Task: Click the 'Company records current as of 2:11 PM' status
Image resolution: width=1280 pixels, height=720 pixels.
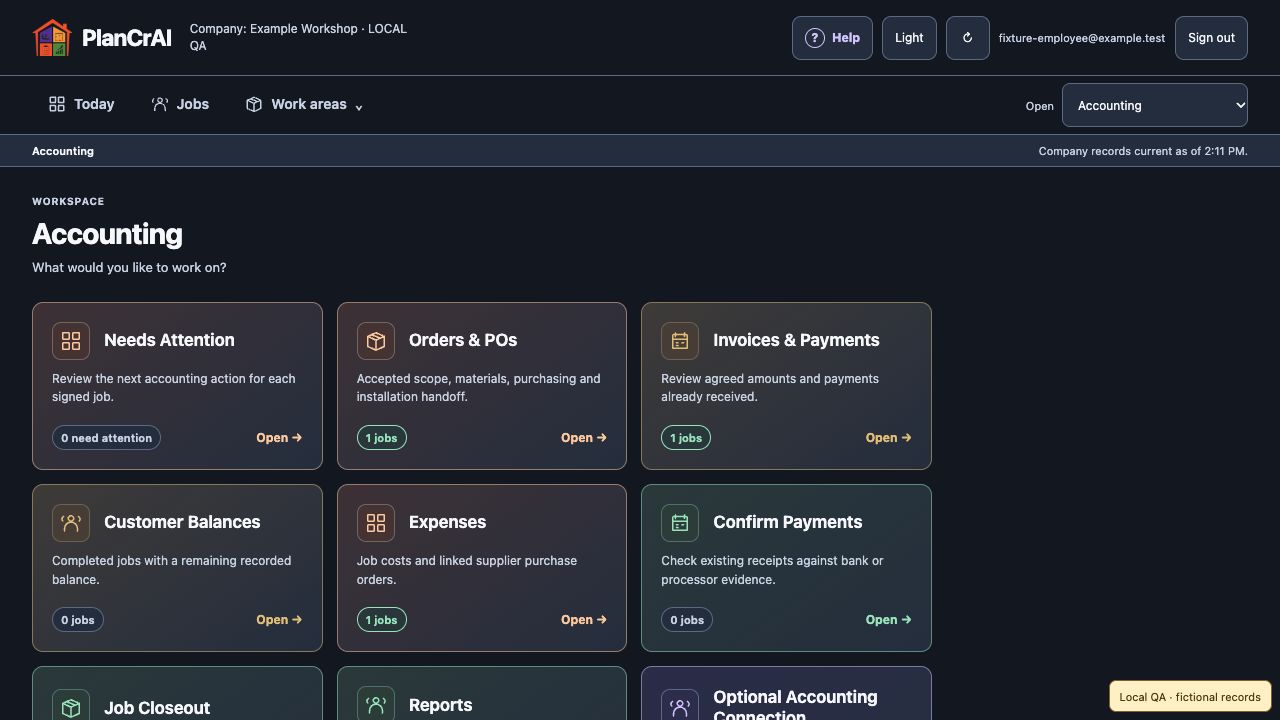Action: pyautogui.click(x=1143, y=151)
